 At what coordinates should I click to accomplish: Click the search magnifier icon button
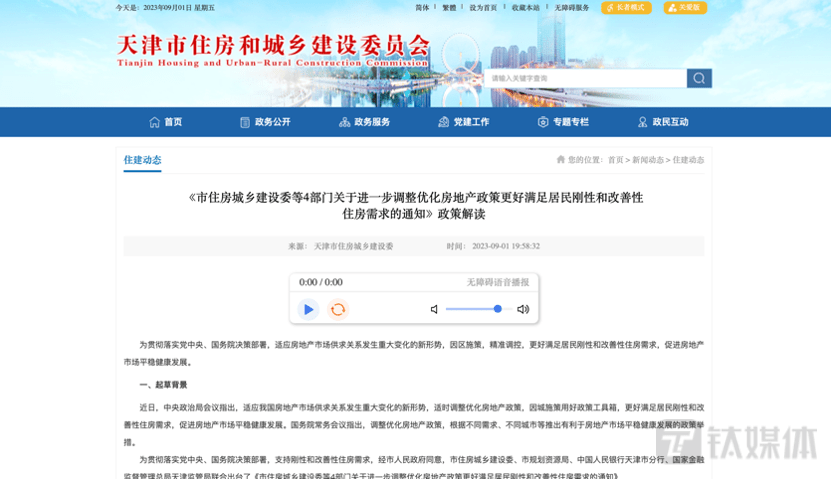point(699,78)
